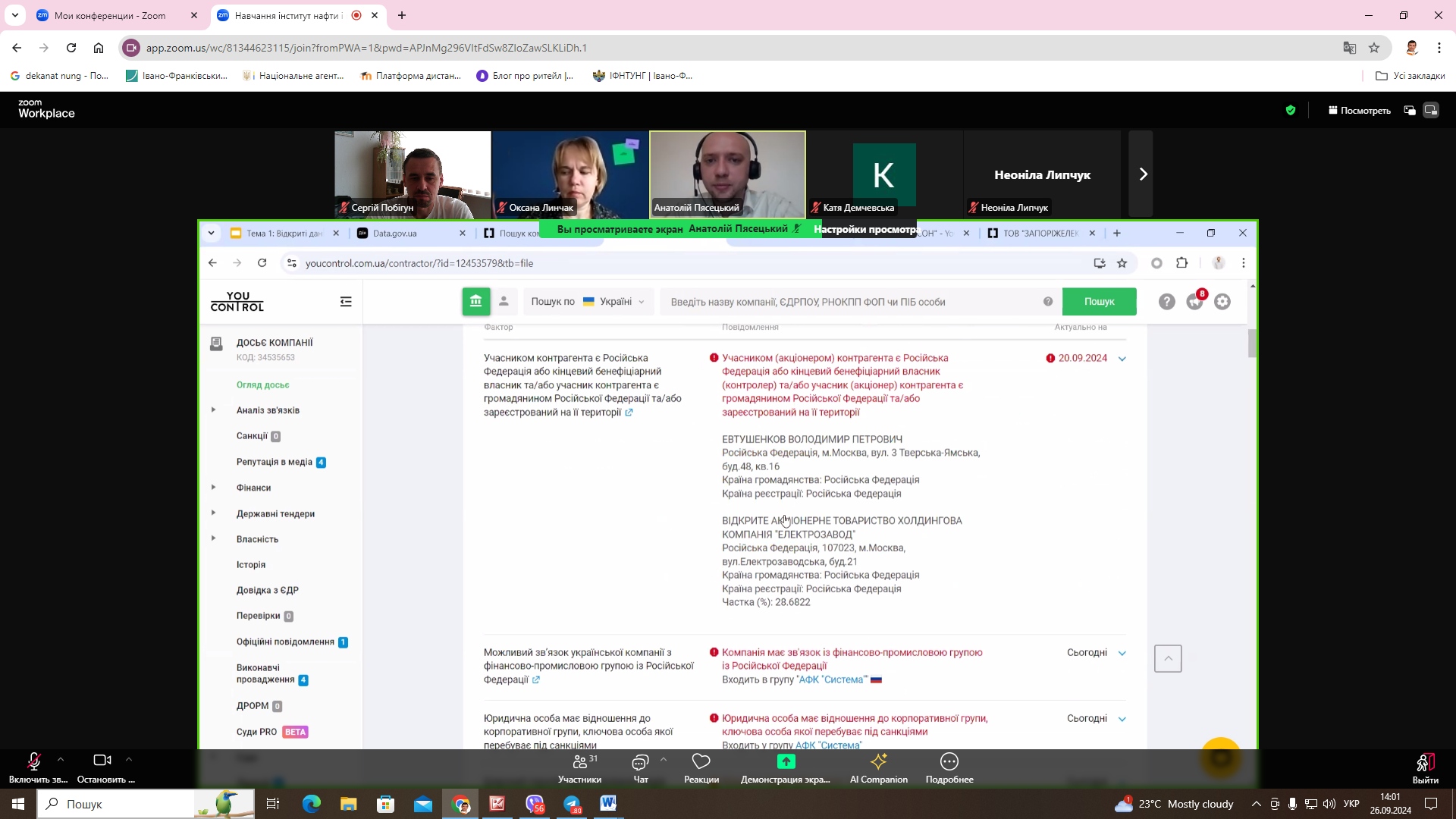Image resolution: width=1456 pixels, height=819 pixels.
Task: Open Telegram from the Windows taskbar
Action: pos(572,804)
